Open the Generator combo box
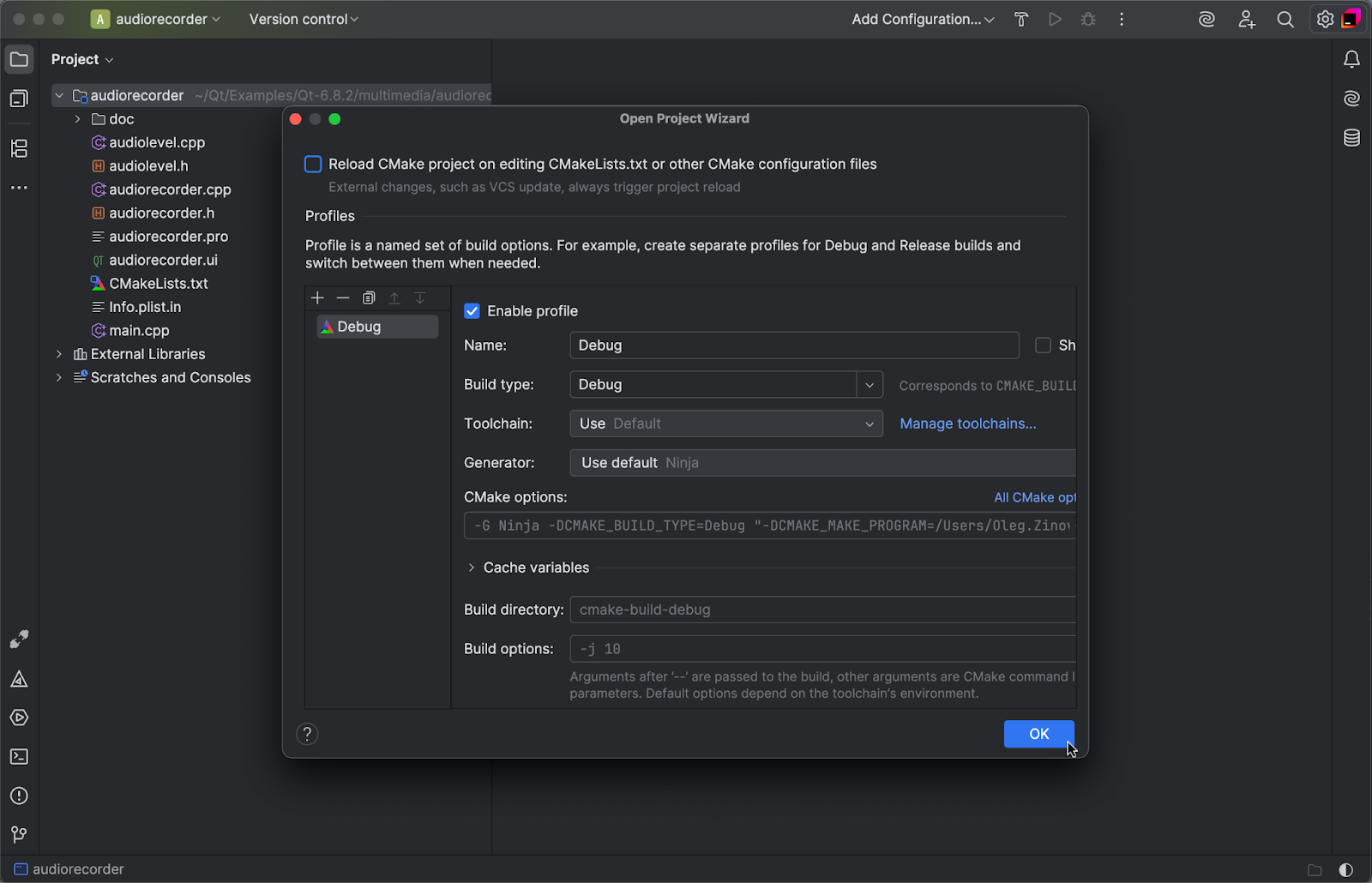The height and width of the screenshot is (883, 1372). [x=822, y=463]
